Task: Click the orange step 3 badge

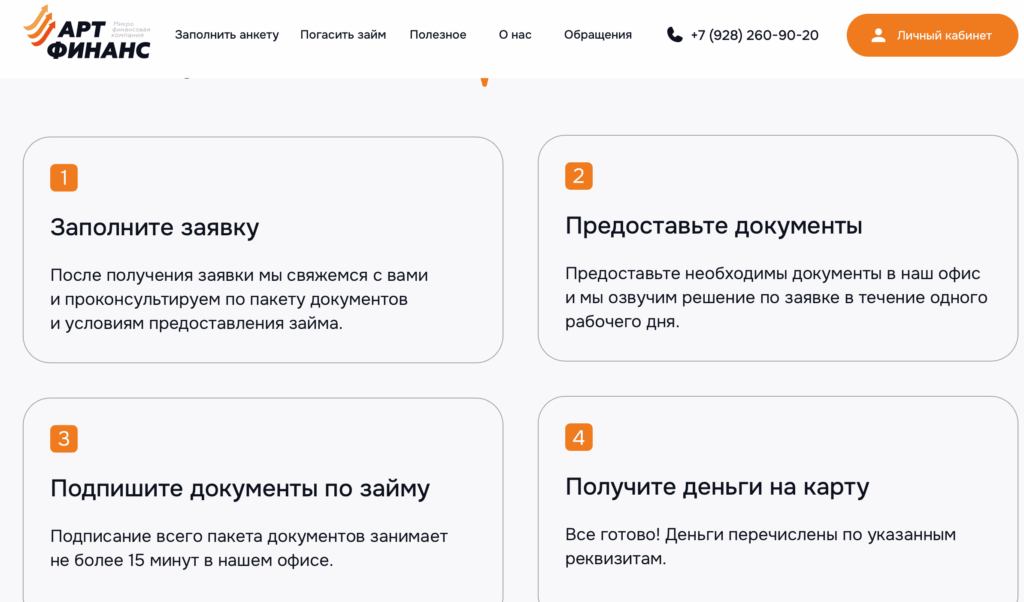Action: coord(64,439)
